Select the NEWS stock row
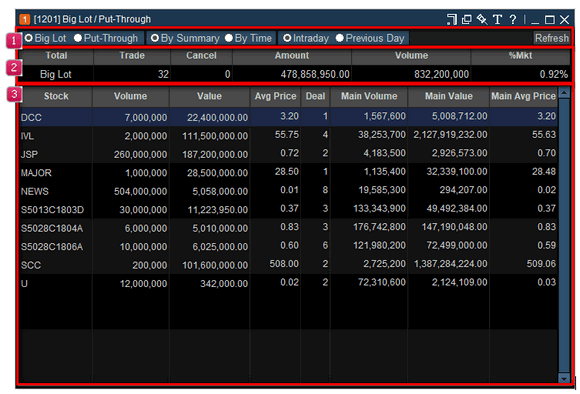 [289, 191]
